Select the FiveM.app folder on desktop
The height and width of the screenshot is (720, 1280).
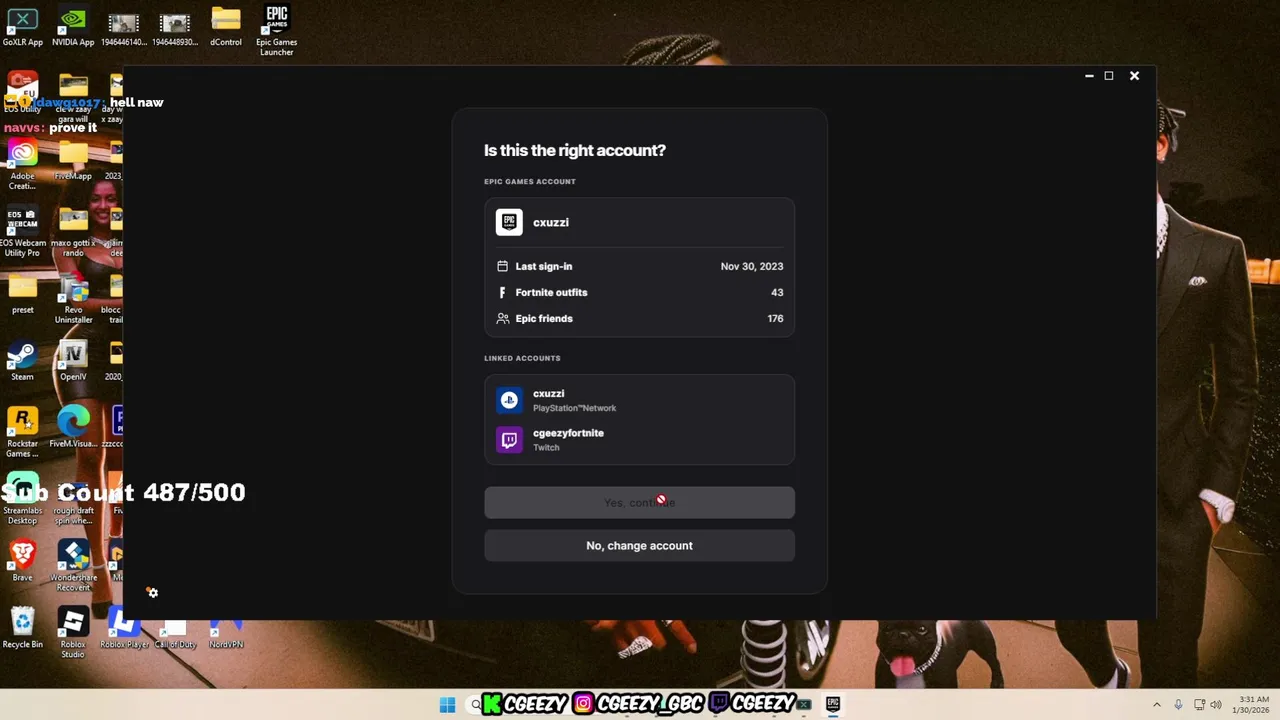point(73,160)
